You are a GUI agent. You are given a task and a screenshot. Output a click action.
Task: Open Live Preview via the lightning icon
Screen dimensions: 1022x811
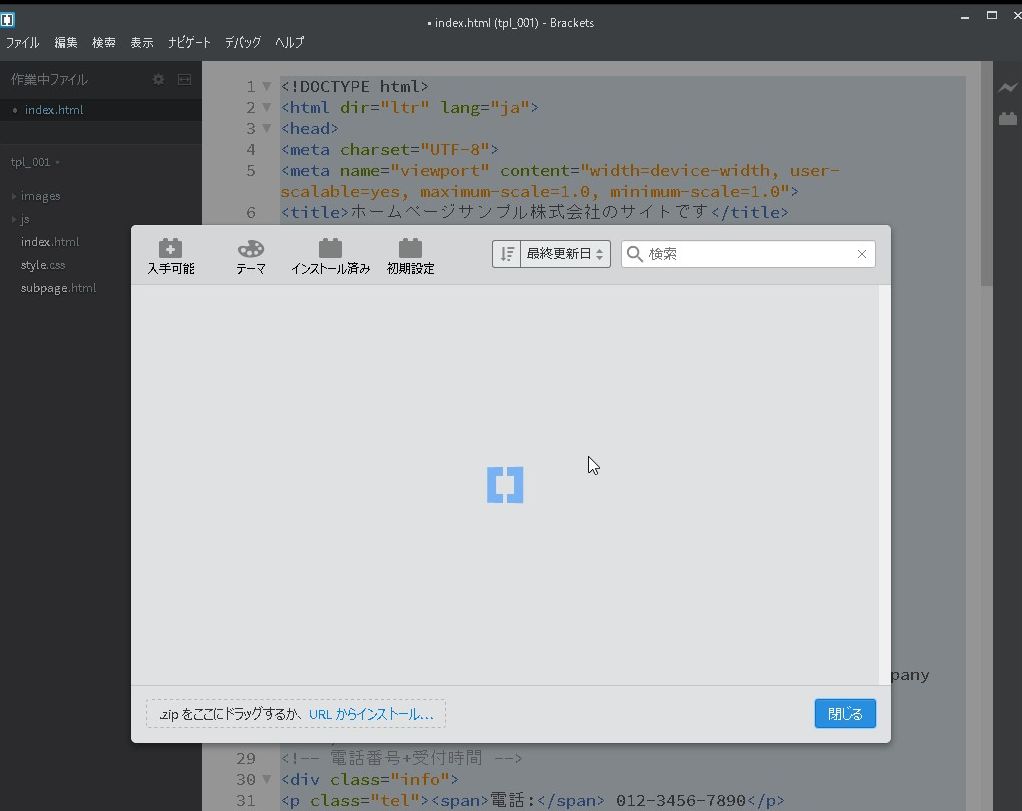tap(1007, 88)
